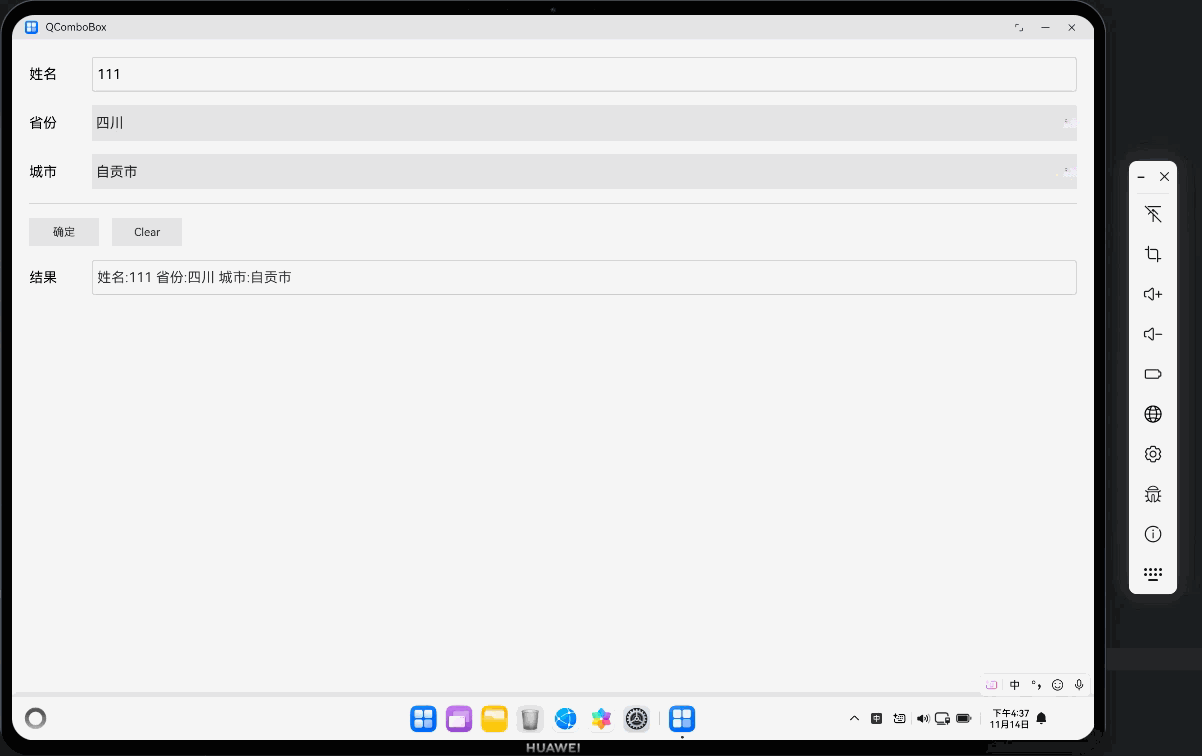Click the input method tray icon beside chevron
Viewport: 1202px width, 756px height.
876,718
